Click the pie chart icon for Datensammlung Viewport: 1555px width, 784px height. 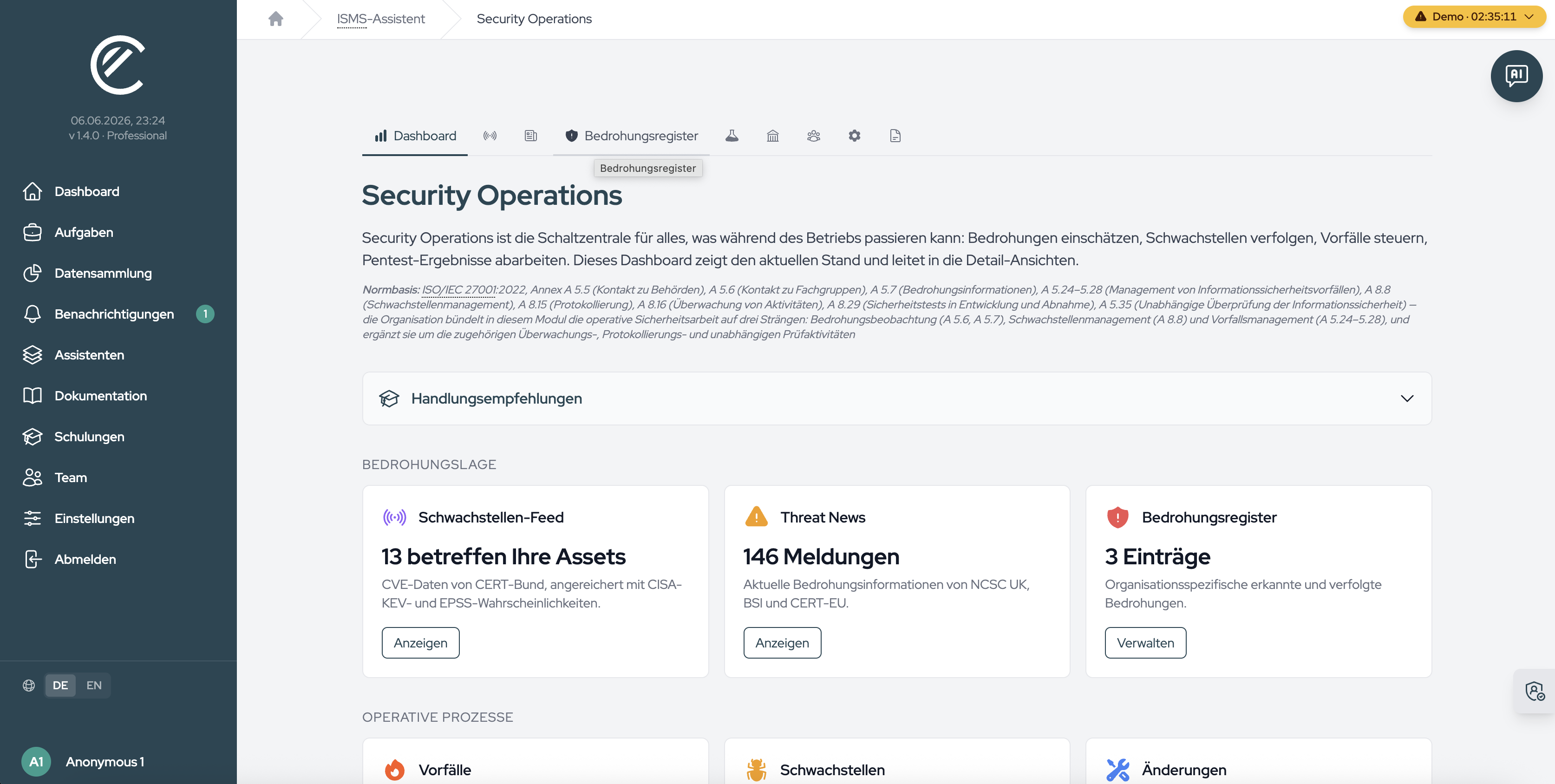point(33,274)
